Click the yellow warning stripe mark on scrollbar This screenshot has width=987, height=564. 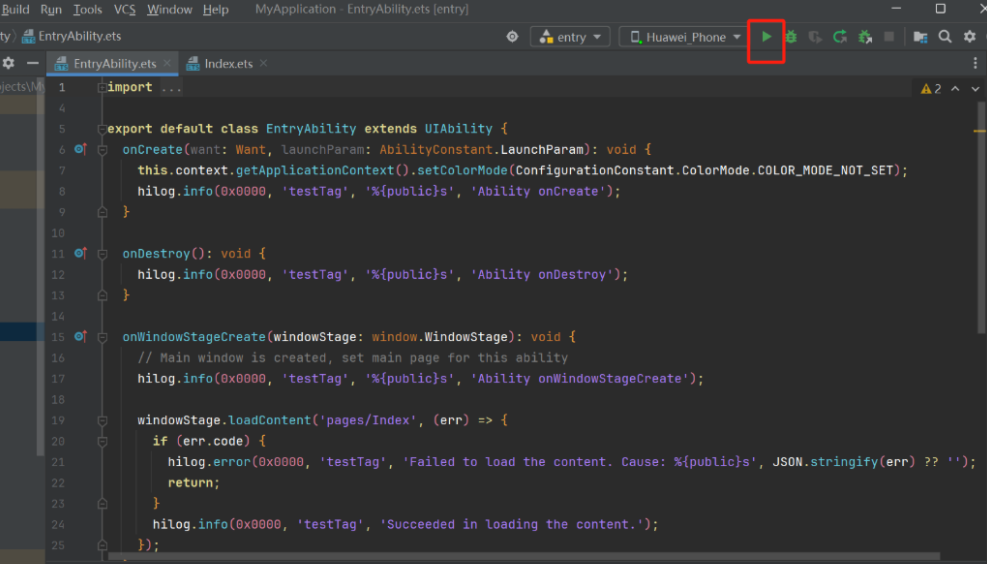pos(979,131)
